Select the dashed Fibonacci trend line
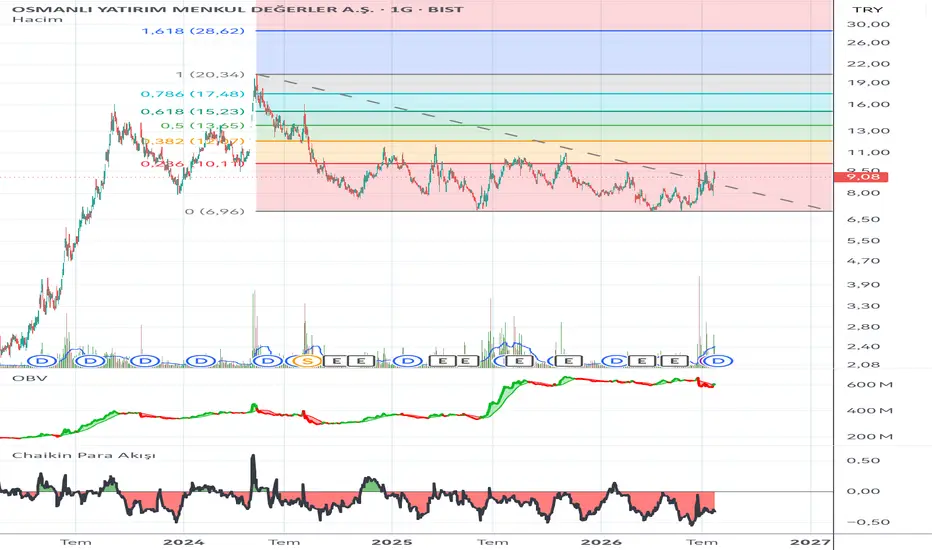The height and width of the screenshot is (550, 932). tap(538, 142)
